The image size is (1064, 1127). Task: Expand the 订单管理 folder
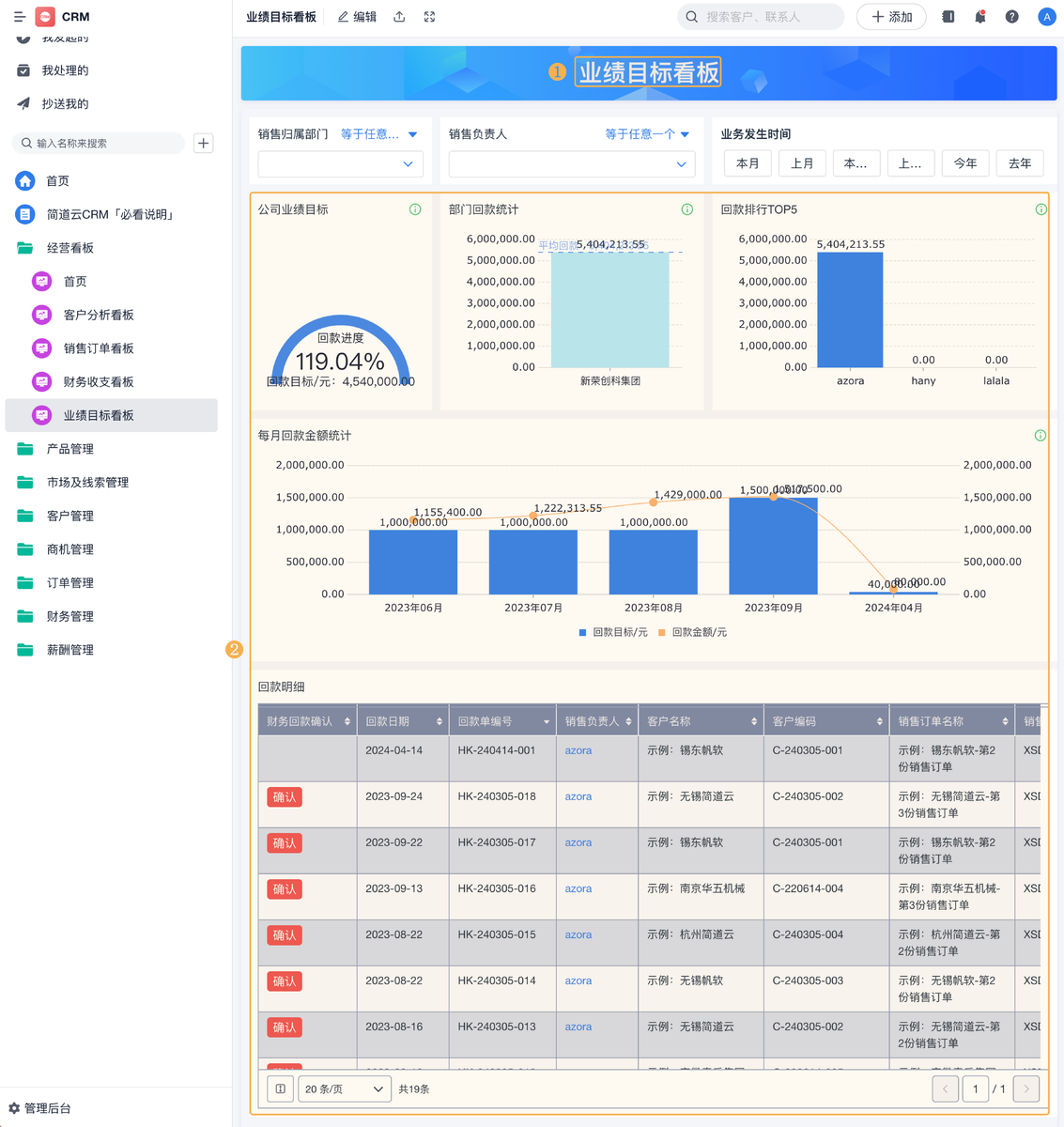click(x=111, y=583)
